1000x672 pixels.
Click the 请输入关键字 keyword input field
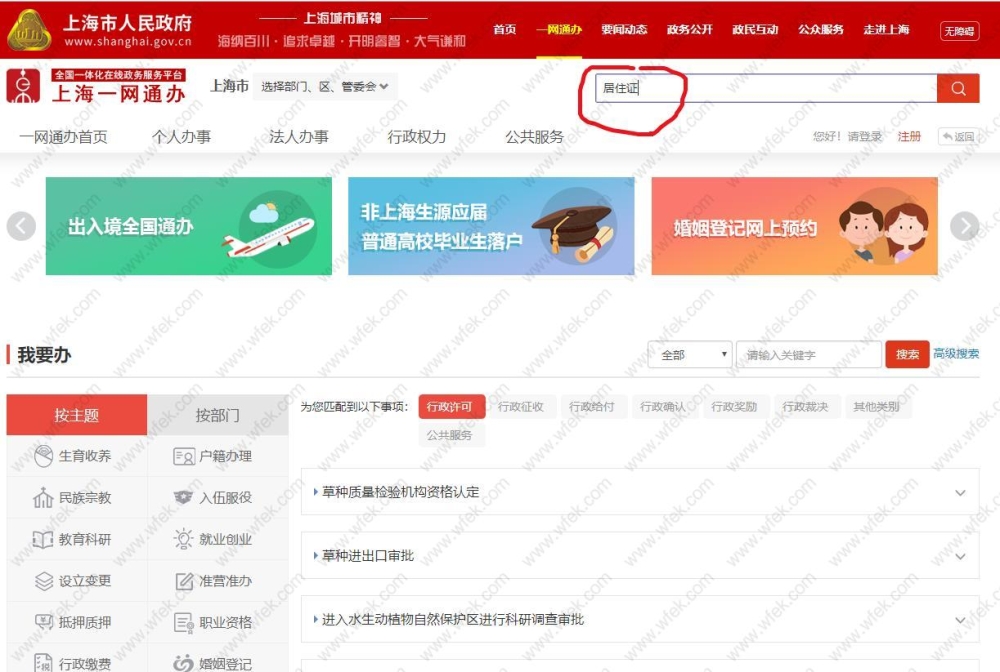pos(809,354)
